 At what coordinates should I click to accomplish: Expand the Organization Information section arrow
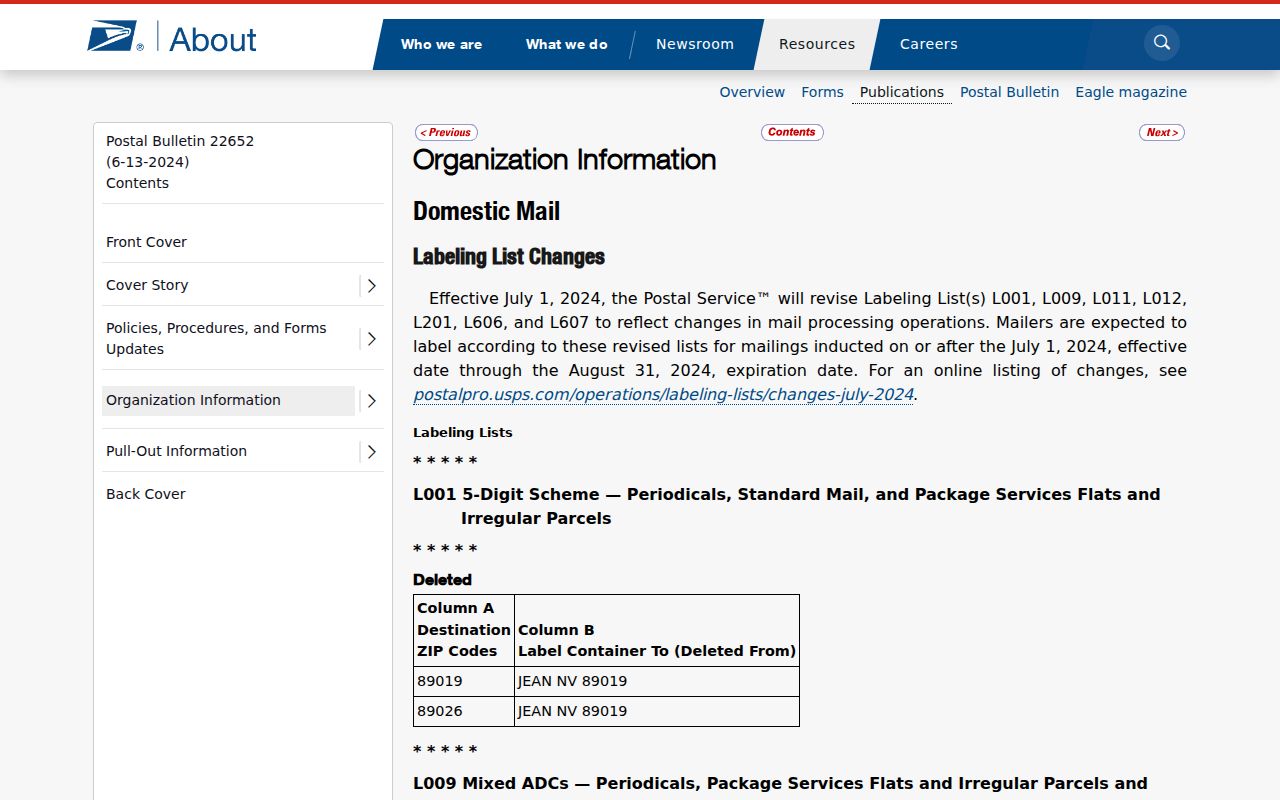[371, 401]
